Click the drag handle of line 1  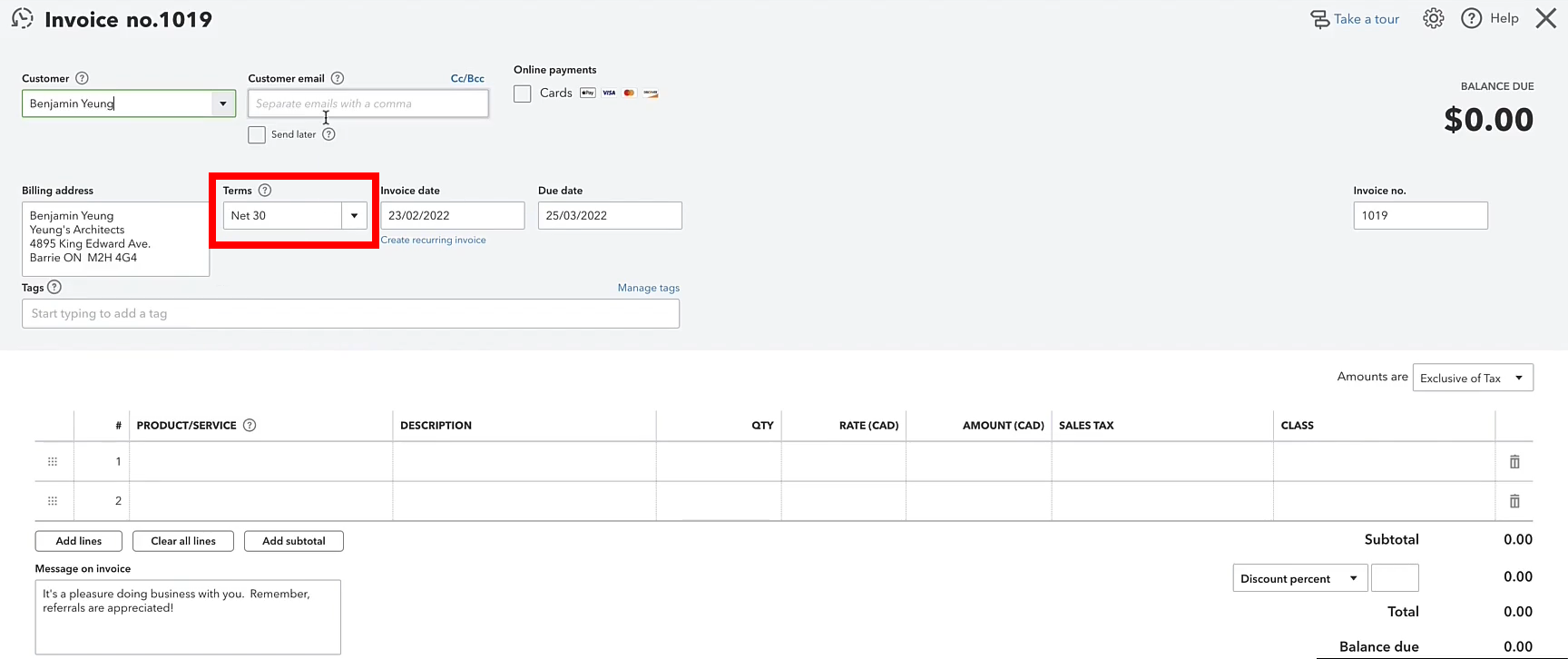coord(53,462)
